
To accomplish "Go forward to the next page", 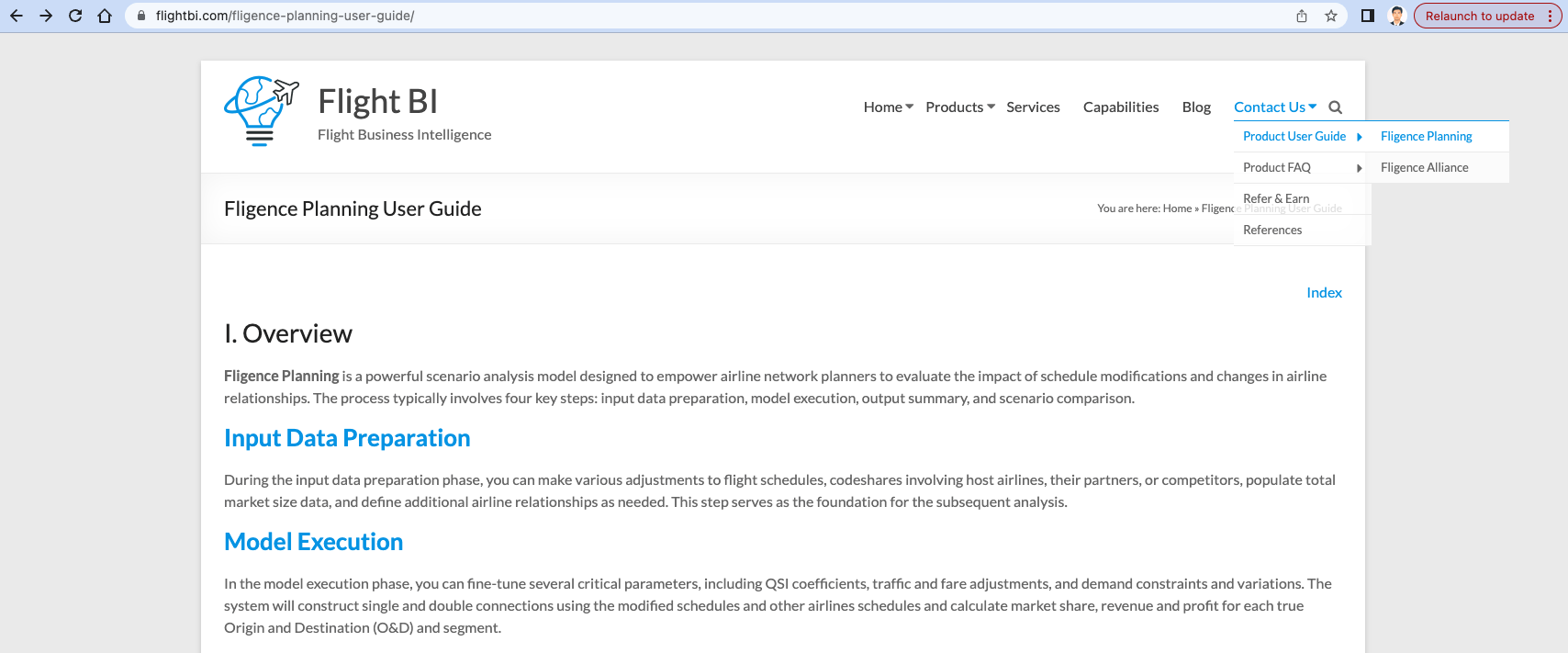I will (46, 16).
